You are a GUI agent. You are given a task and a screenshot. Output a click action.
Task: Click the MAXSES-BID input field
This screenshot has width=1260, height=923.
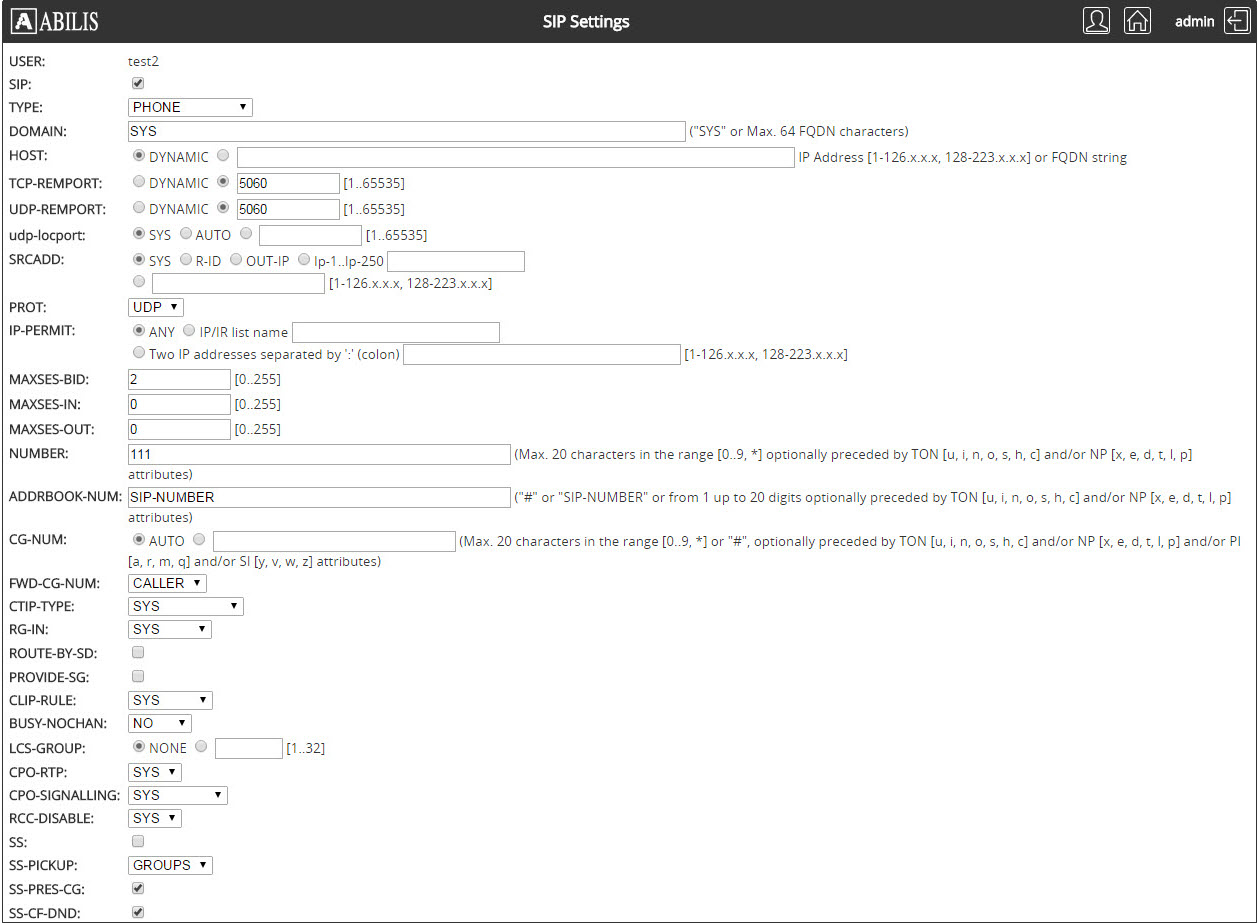(179, 379)
